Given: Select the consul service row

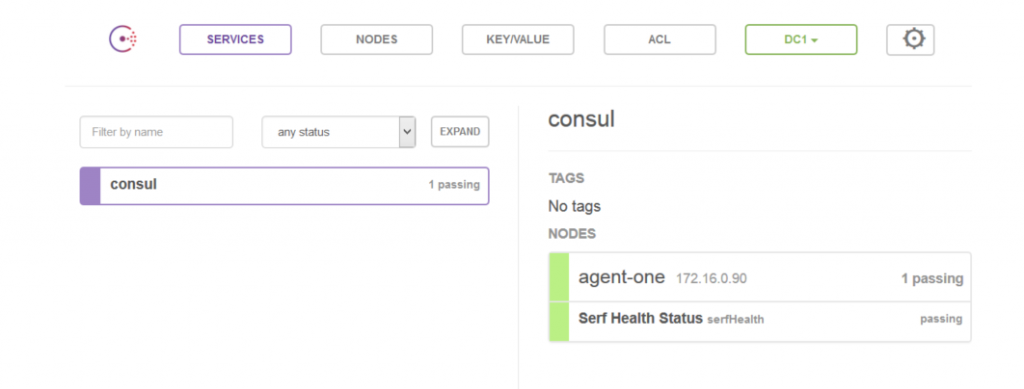Looking at the screenshot, I should (x=284, y=186).
